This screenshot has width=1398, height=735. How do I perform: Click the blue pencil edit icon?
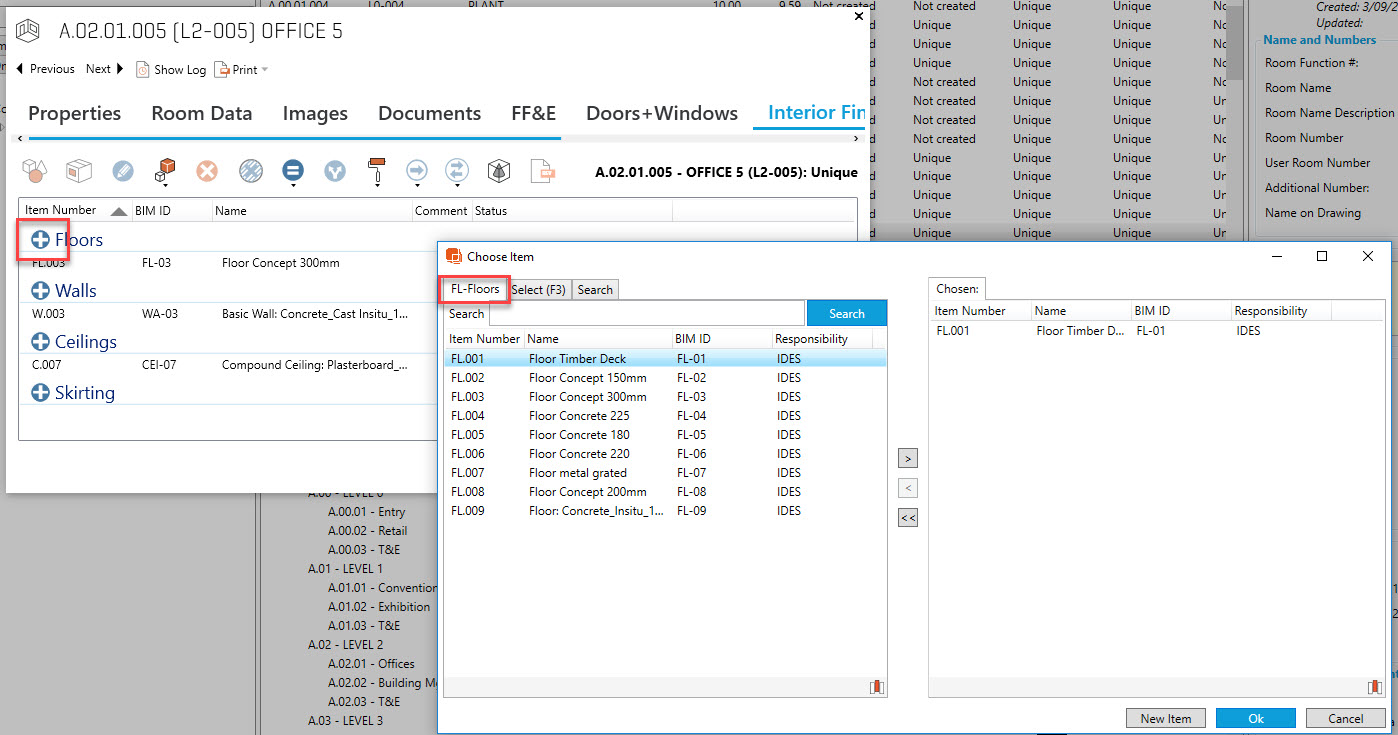(x=123, y=171)
